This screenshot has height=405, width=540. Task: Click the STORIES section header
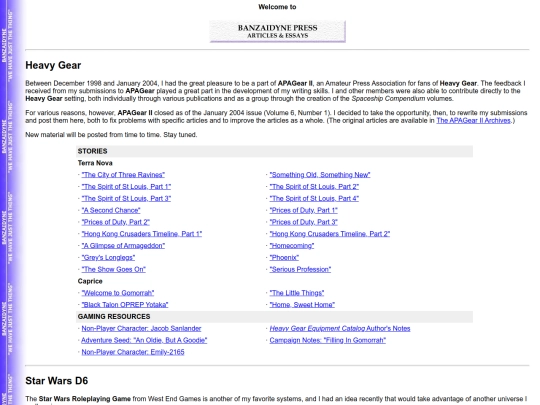(274, 151)
